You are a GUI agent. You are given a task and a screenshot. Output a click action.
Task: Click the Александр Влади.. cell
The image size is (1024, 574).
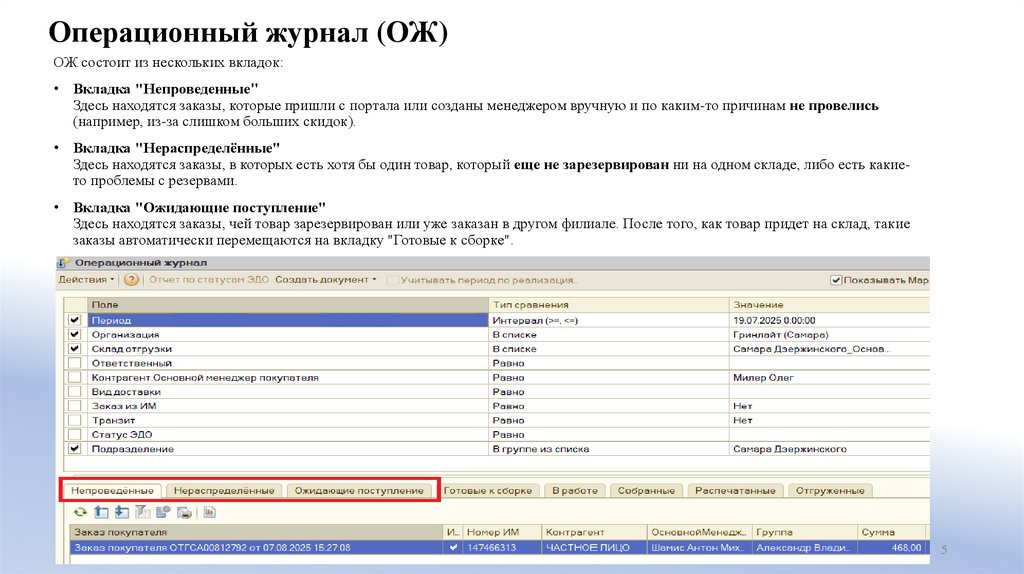point(805,547)
